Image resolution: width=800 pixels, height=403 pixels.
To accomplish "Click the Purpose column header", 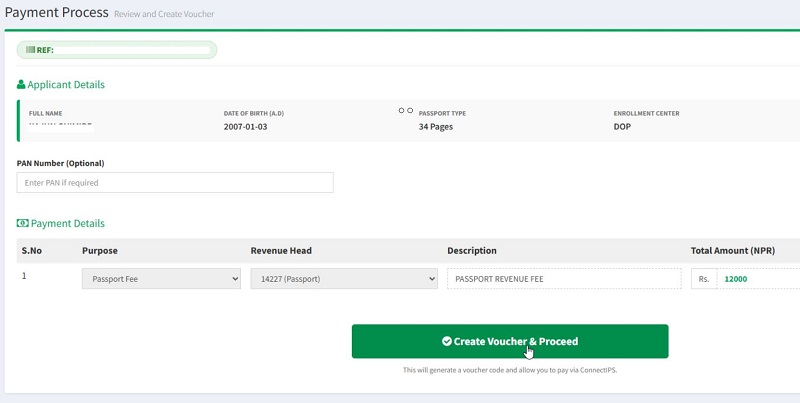I will [100, 250].
